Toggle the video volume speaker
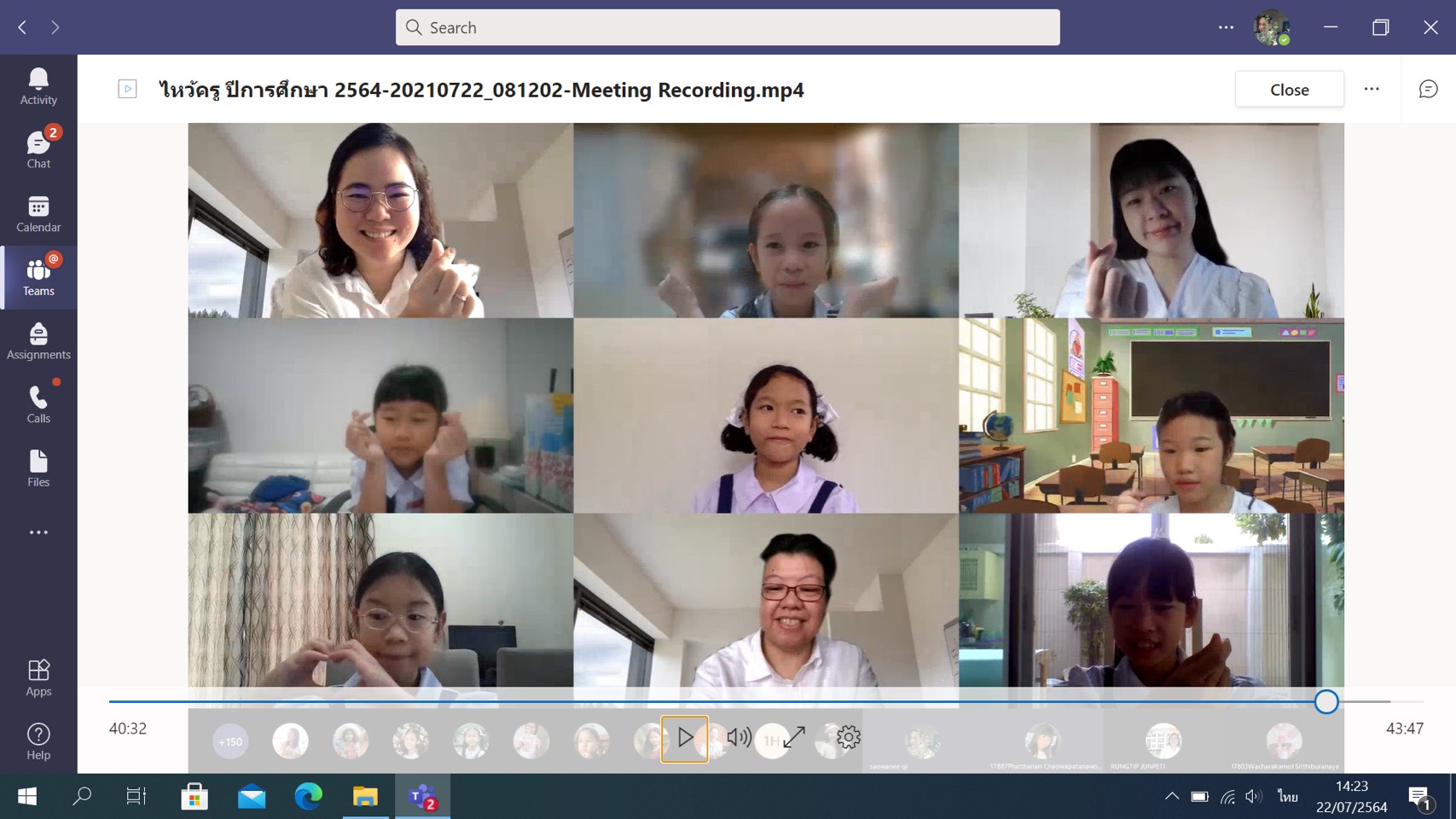 [x=739, y=738]
